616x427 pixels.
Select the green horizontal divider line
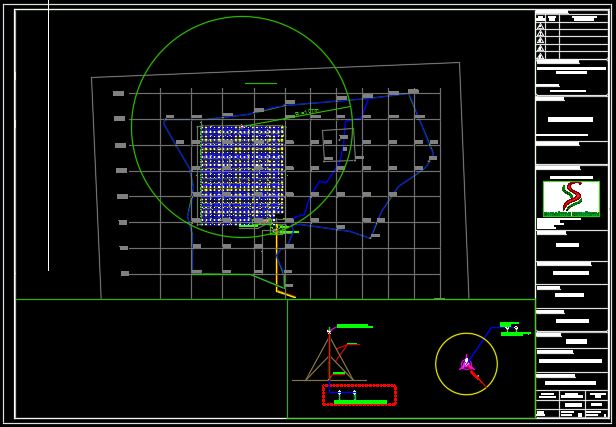pos(150,299)
